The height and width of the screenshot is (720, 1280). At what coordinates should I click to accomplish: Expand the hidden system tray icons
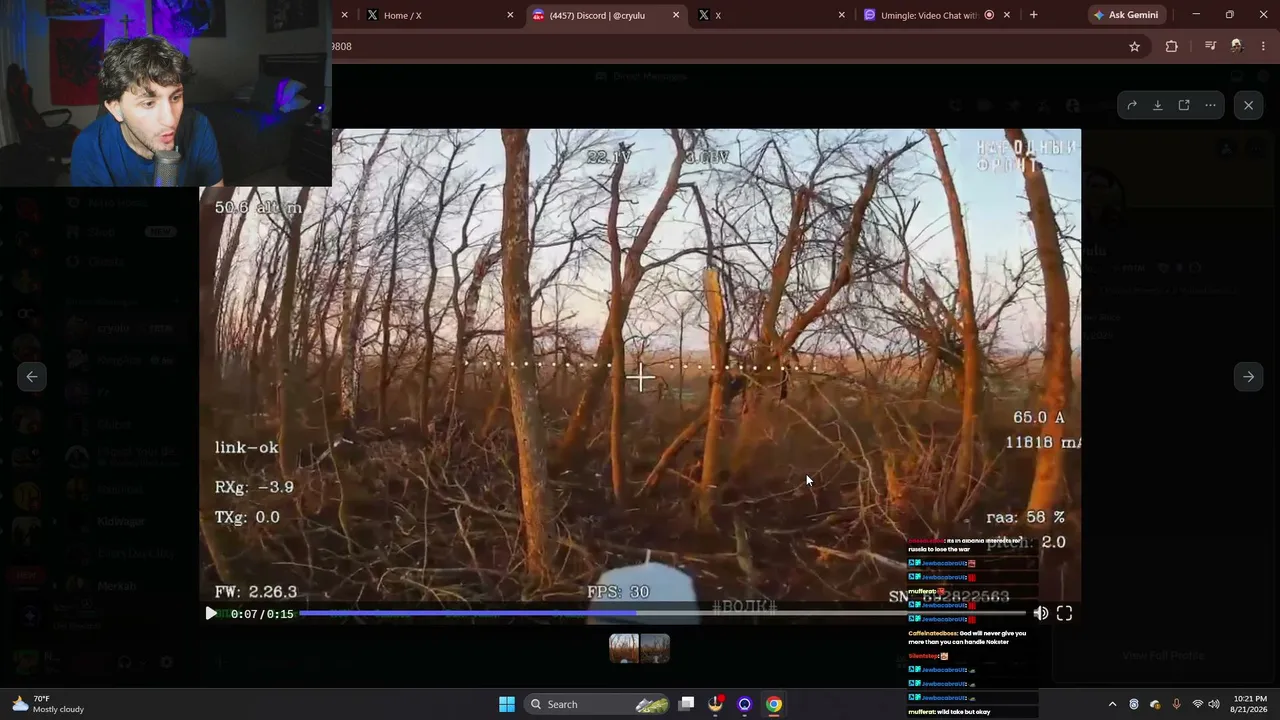pyautogui.click(x=1112, y=704)
